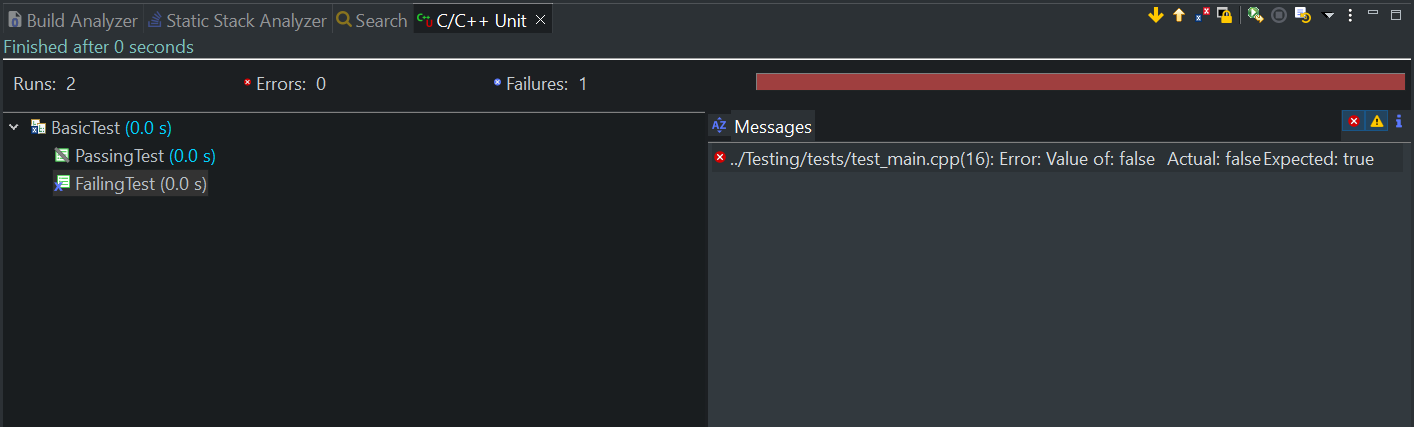Rerun the selected tests icon

click(1255, 15)
